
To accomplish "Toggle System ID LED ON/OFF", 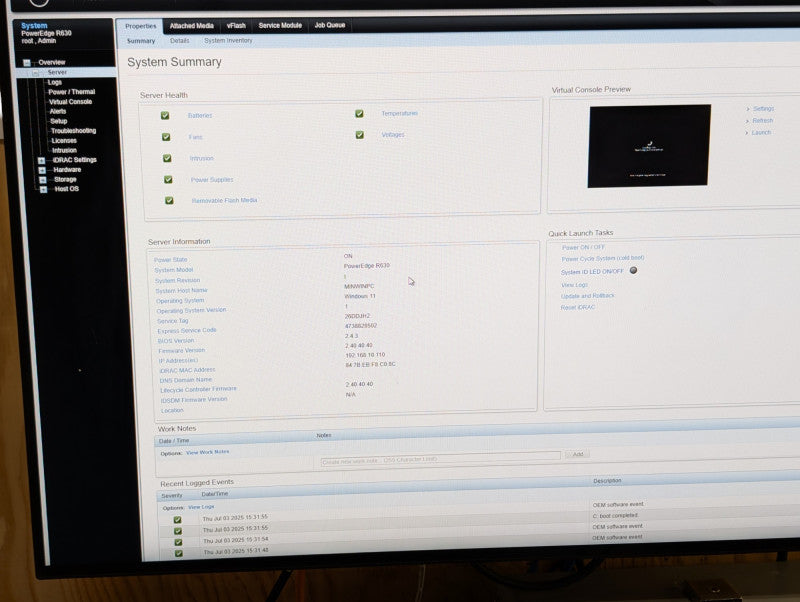I will (592, 272).
